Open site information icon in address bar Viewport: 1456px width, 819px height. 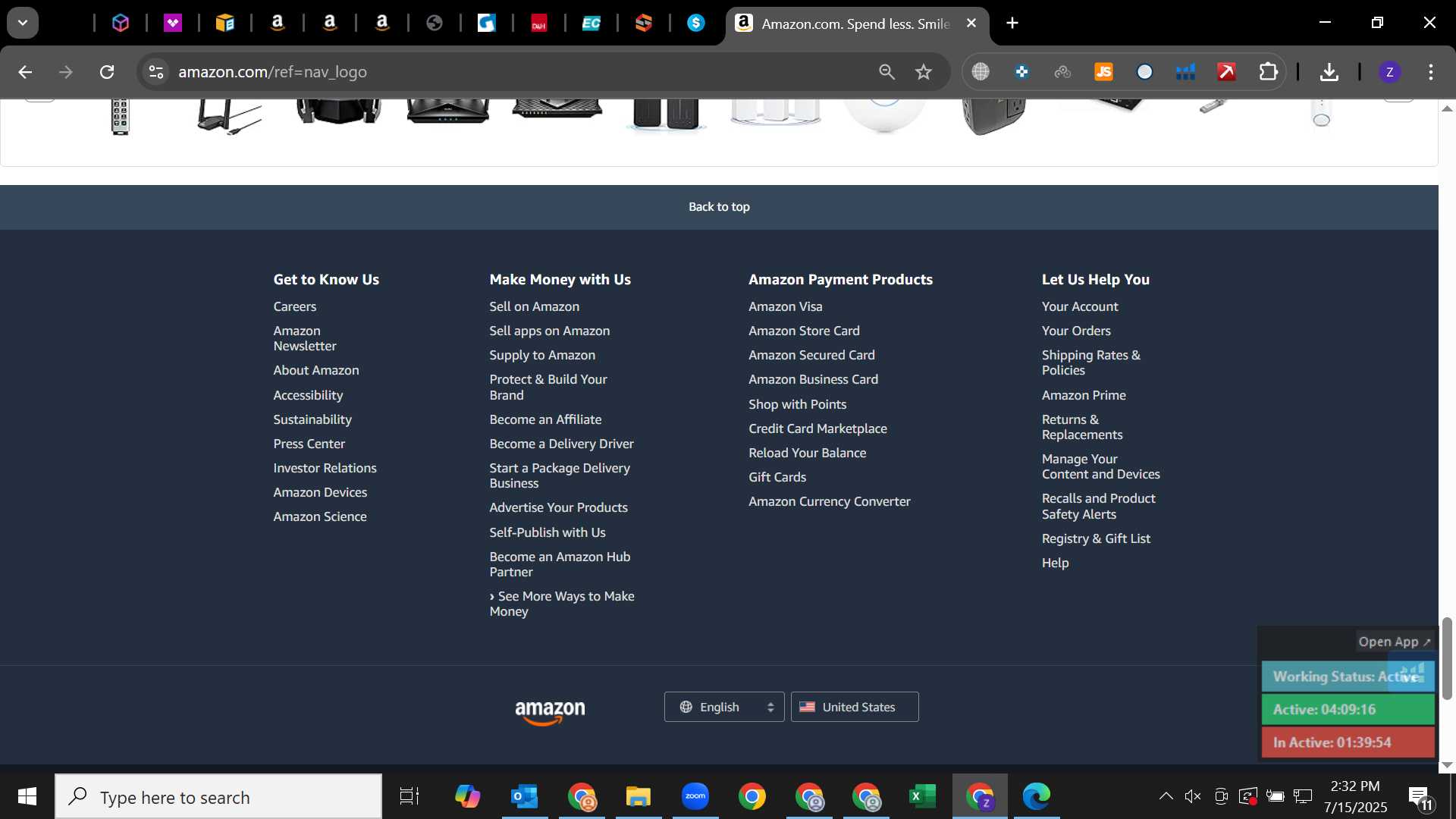click(155, 72)
